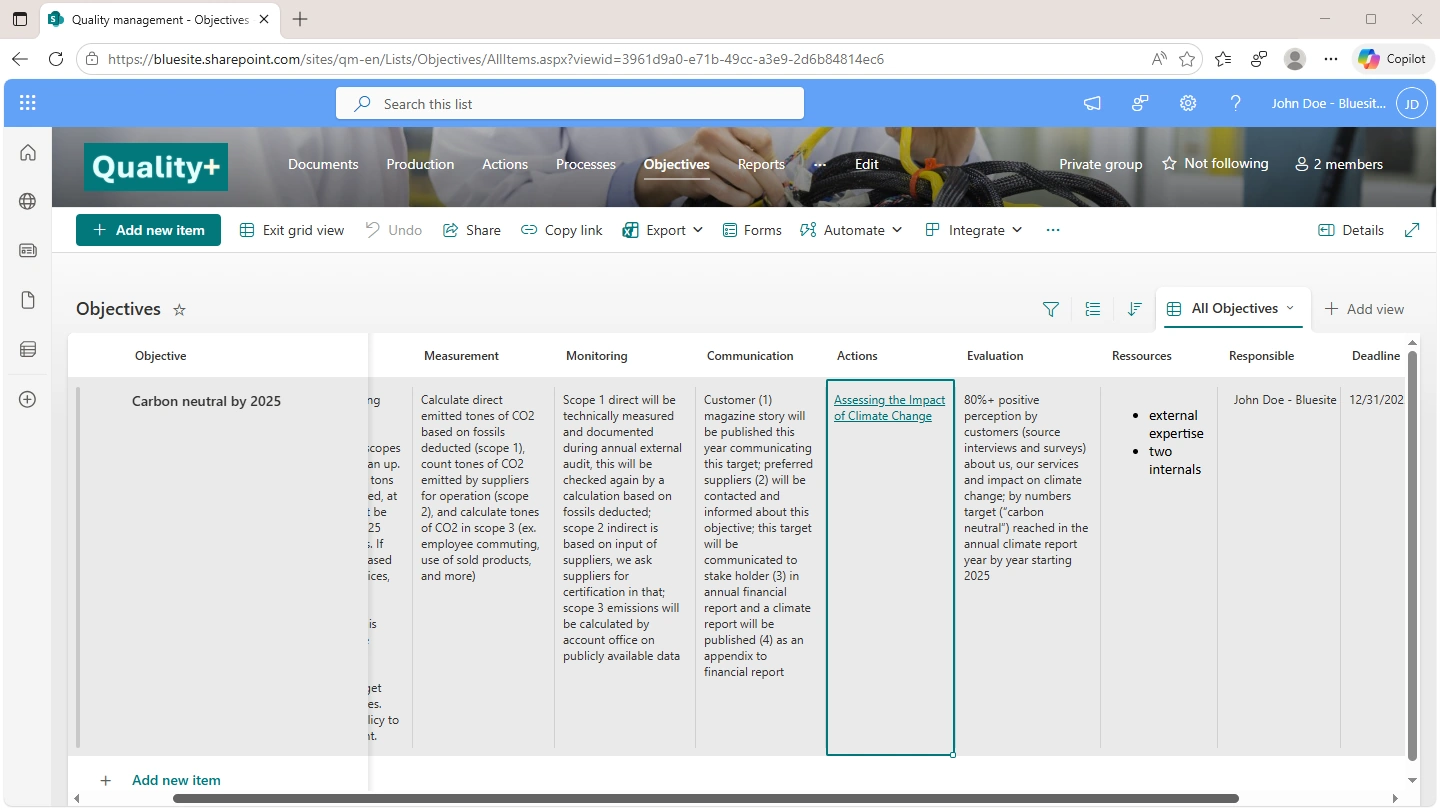Click the group-by icon beside filter
The height and width of the screenshot is (810, 1440).
(x=1092, y=309)
